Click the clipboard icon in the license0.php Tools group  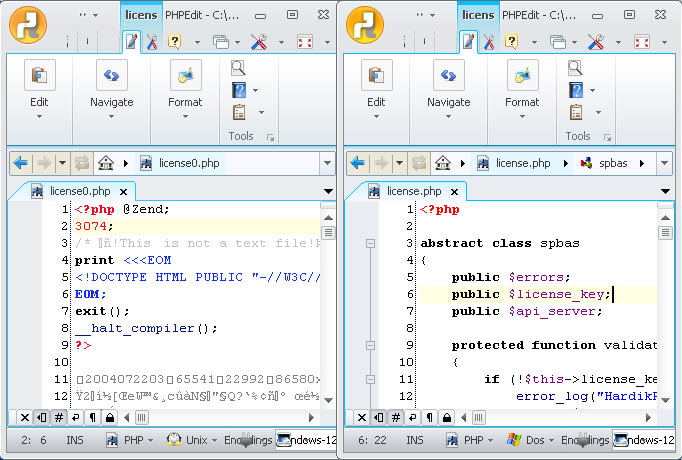239,112
